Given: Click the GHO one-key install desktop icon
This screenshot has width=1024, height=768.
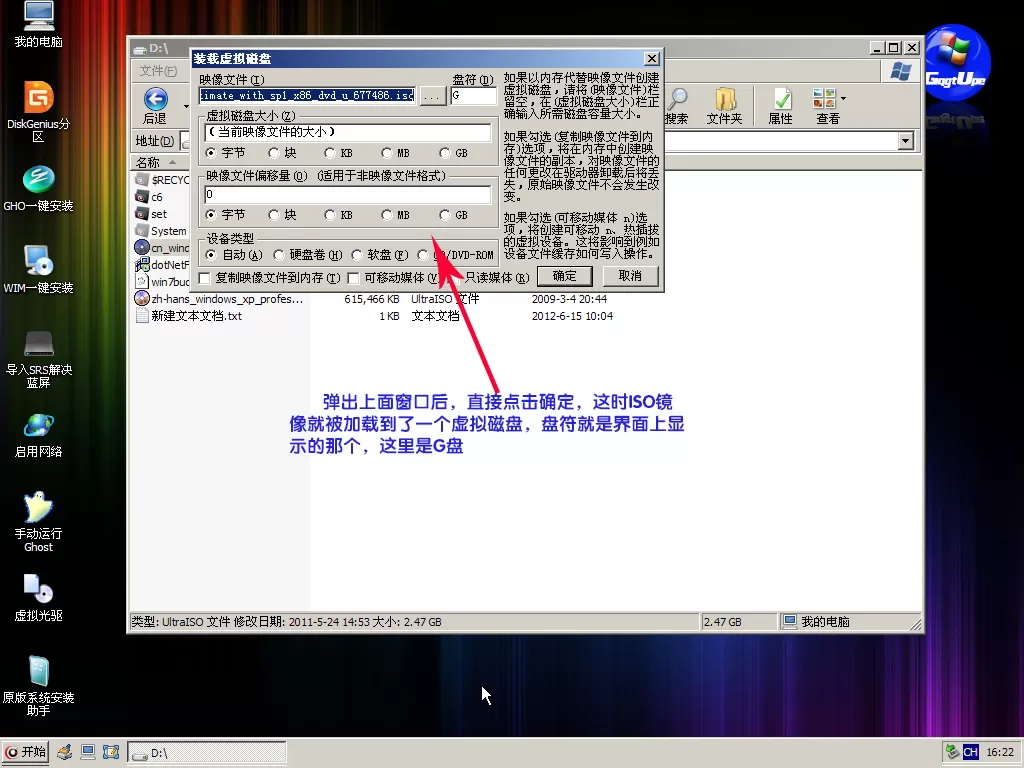Looking at the screenshot, I should coord(38,181).
